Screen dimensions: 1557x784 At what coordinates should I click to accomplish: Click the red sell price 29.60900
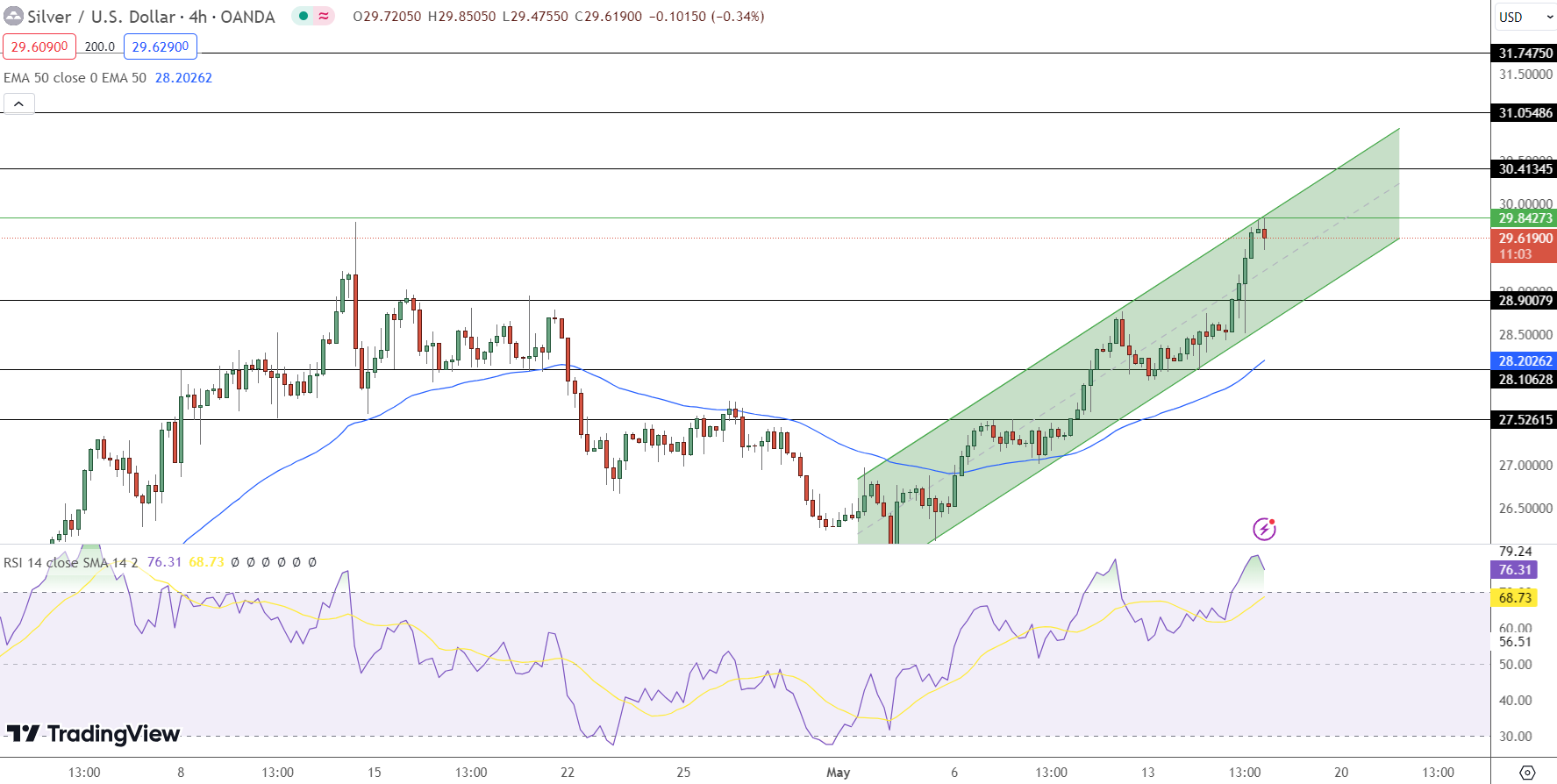coord(39,46)
